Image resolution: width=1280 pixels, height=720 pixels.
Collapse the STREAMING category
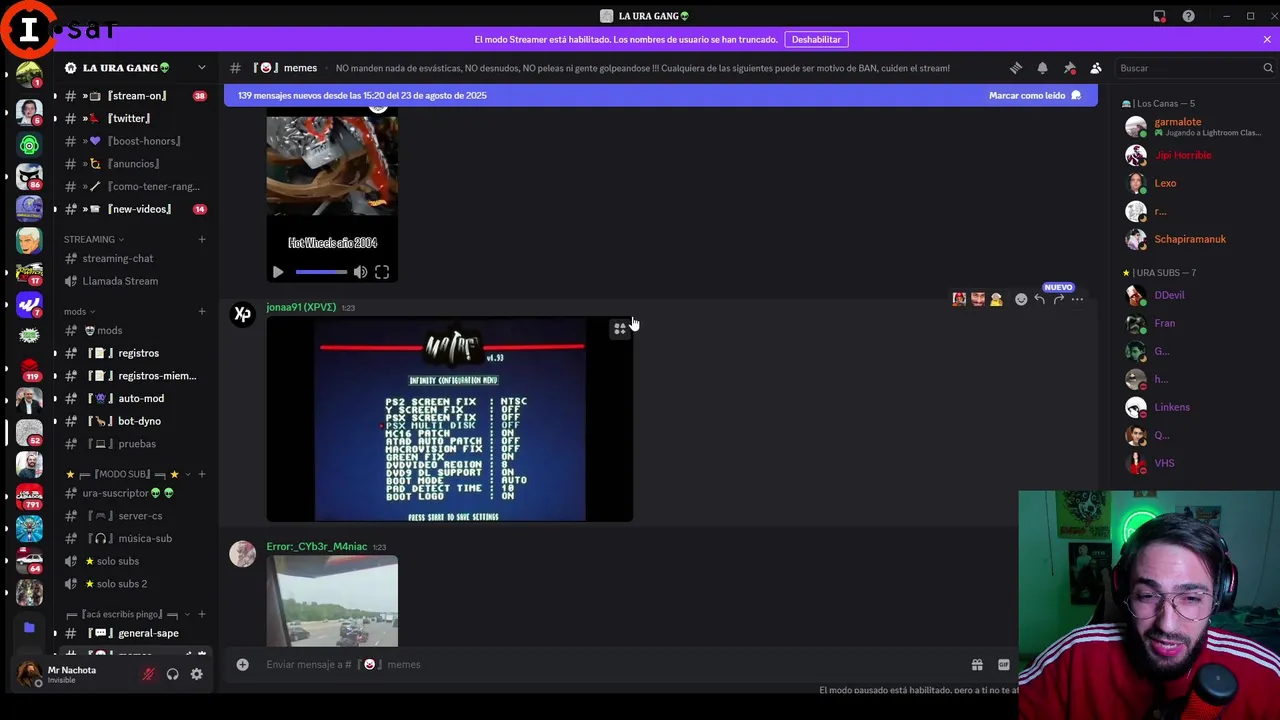click(x=94, y=239)
